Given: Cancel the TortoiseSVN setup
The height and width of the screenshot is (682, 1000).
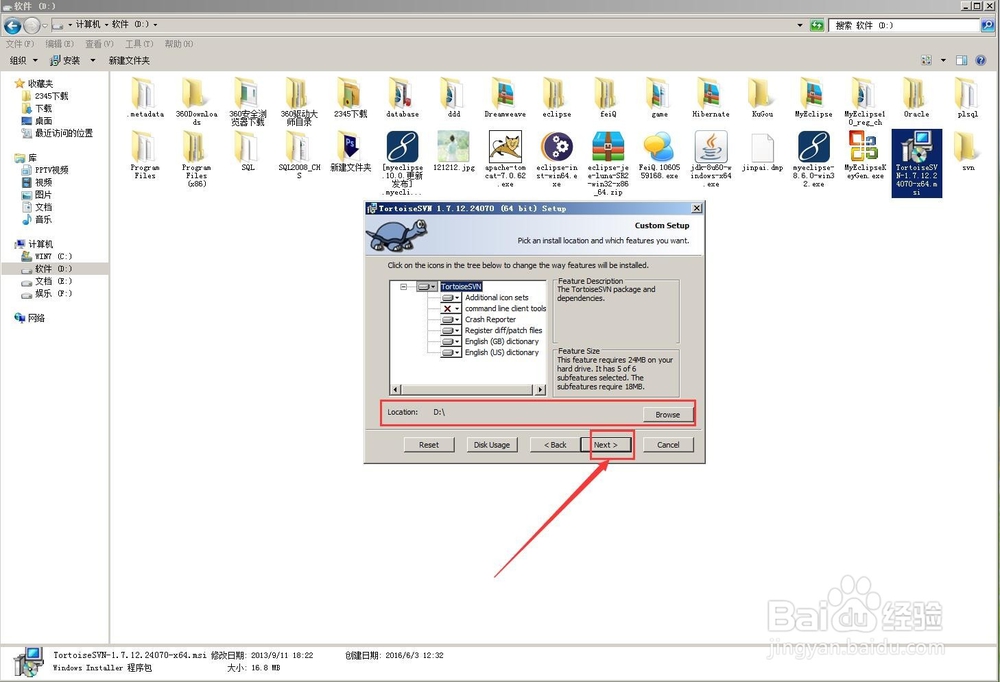Looking at the screenshot, I should [x=668, y=445].
